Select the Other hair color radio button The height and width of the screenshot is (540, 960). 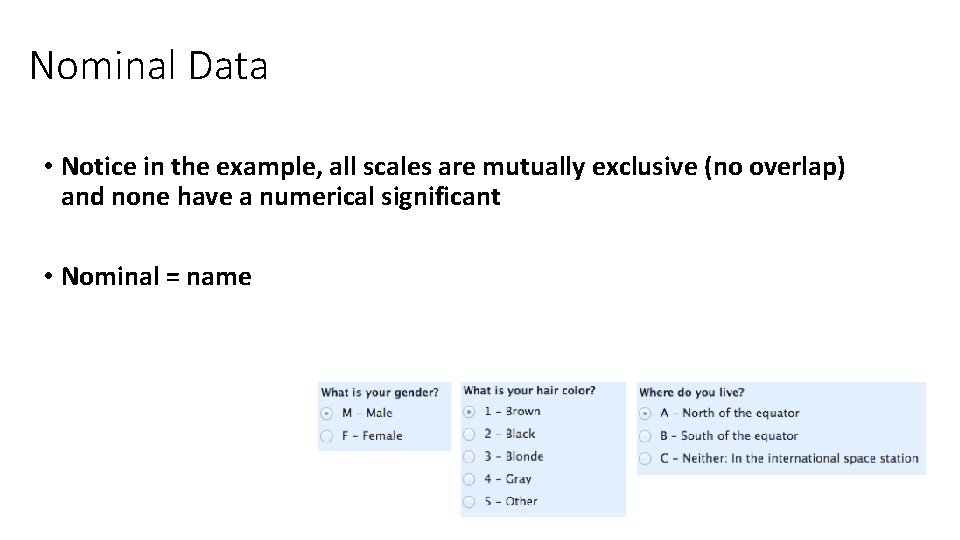469,501
